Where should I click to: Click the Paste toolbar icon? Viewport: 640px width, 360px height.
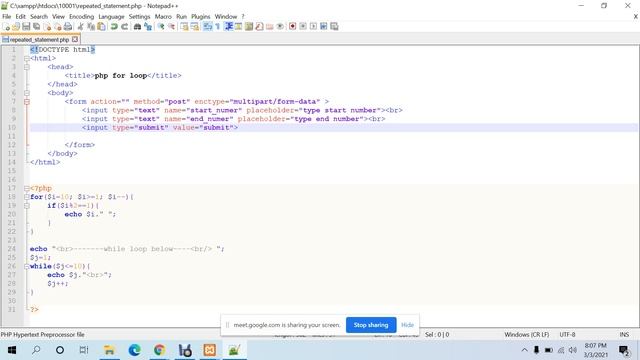coord(101,27)
